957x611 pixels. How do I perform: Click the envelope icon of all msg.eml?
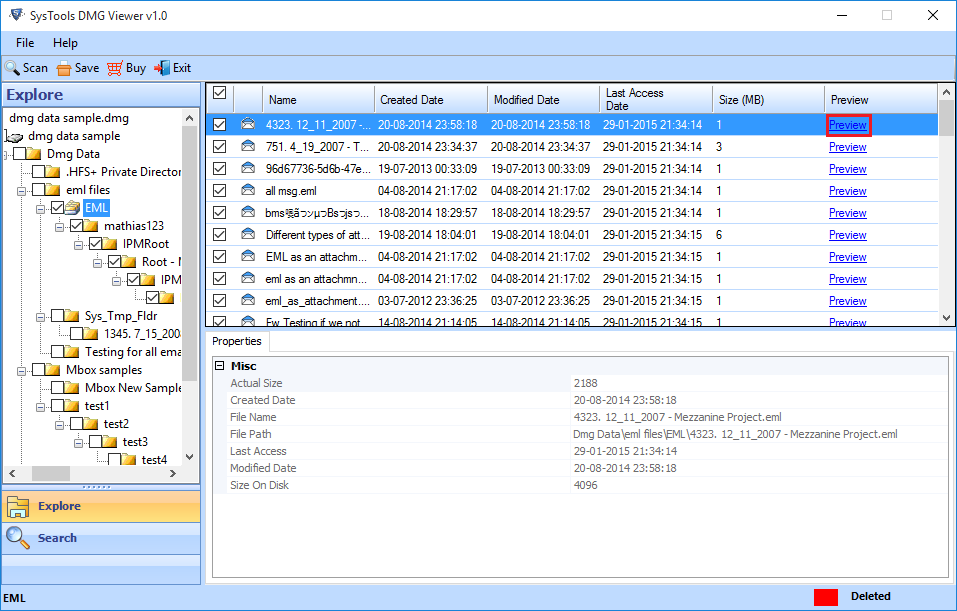(248, 190)
